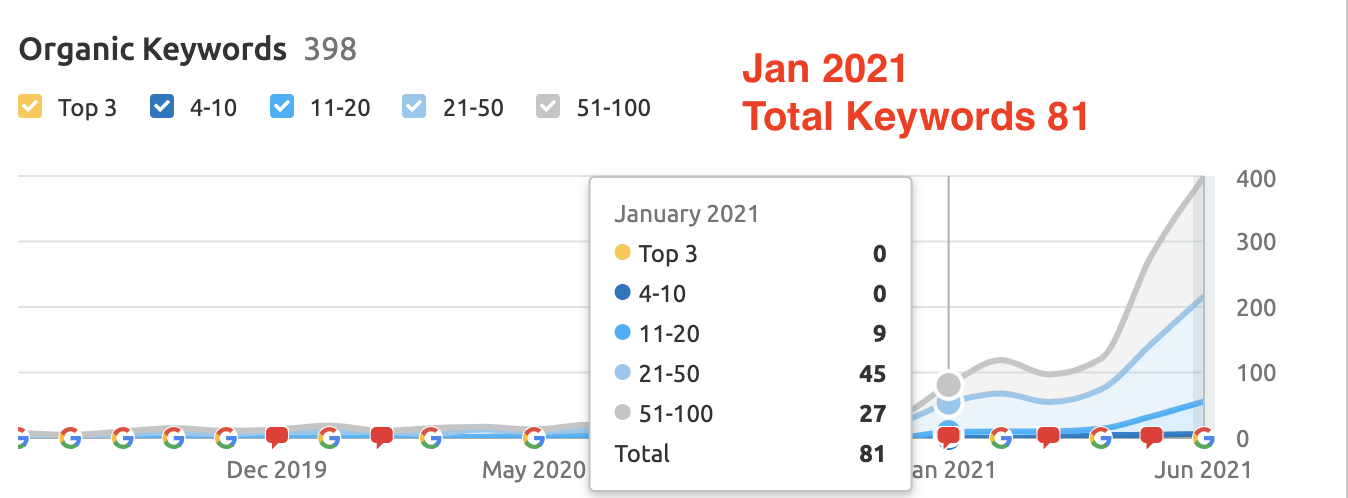Click the Google update icon above Jun 2021

click(1203, 437)
